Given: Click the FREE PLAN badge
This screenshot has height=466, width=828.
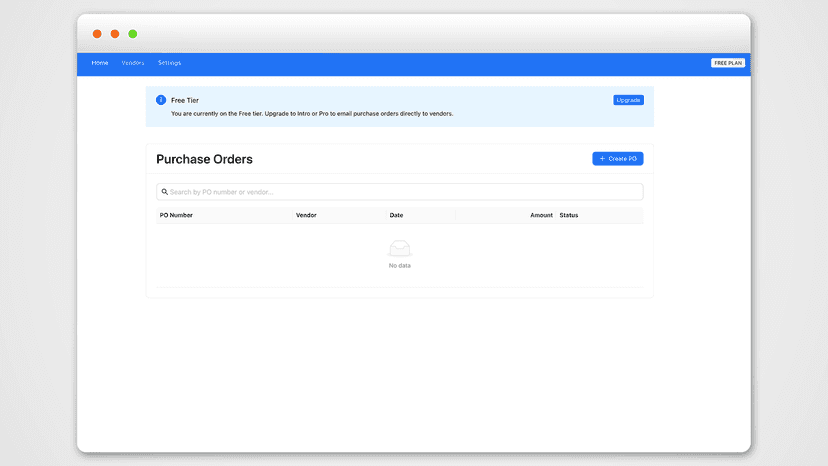Looking at the screenshot, I should click(x=728, y=63).
